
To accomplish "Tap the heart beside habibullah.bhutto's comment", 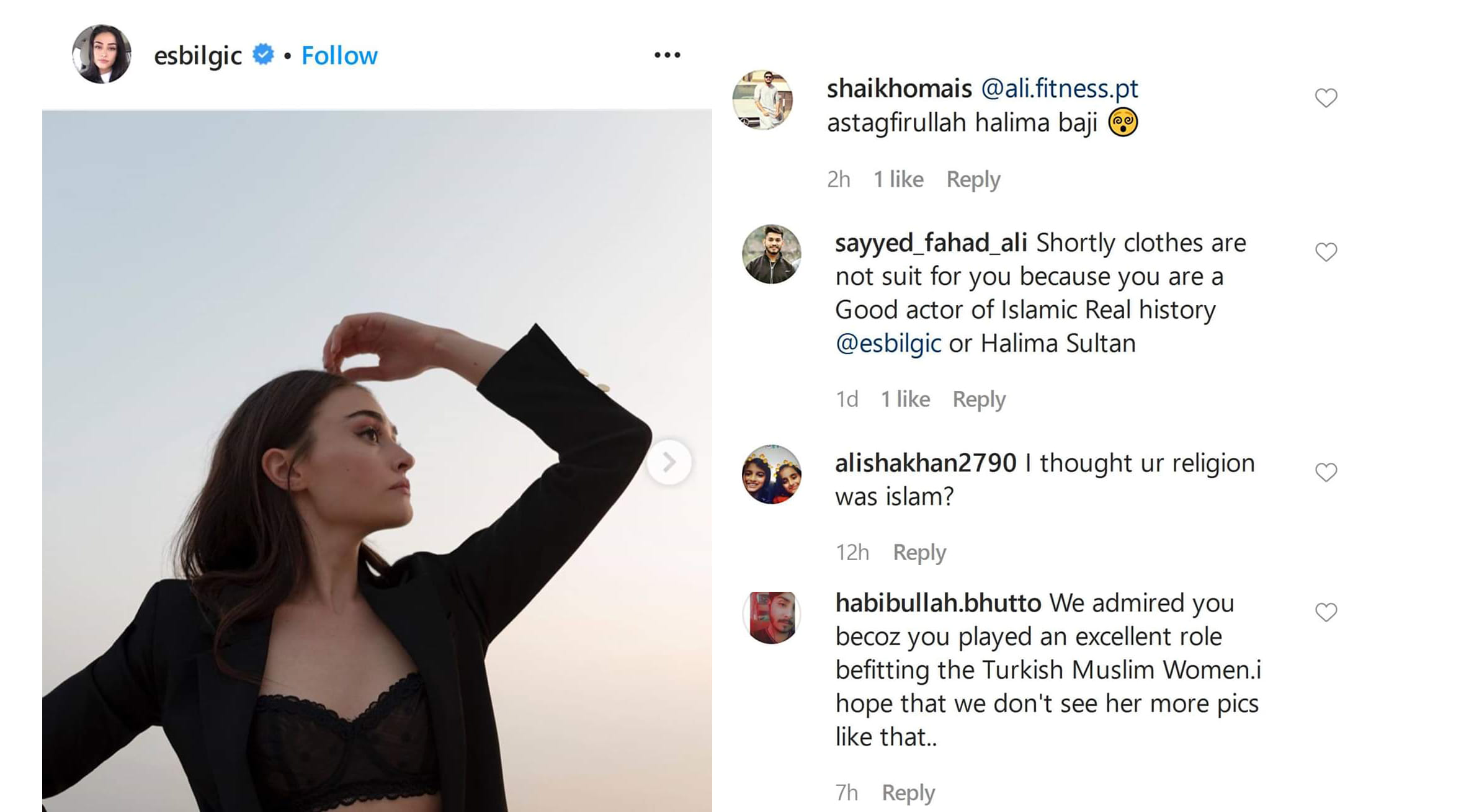I will [1326, 613].
